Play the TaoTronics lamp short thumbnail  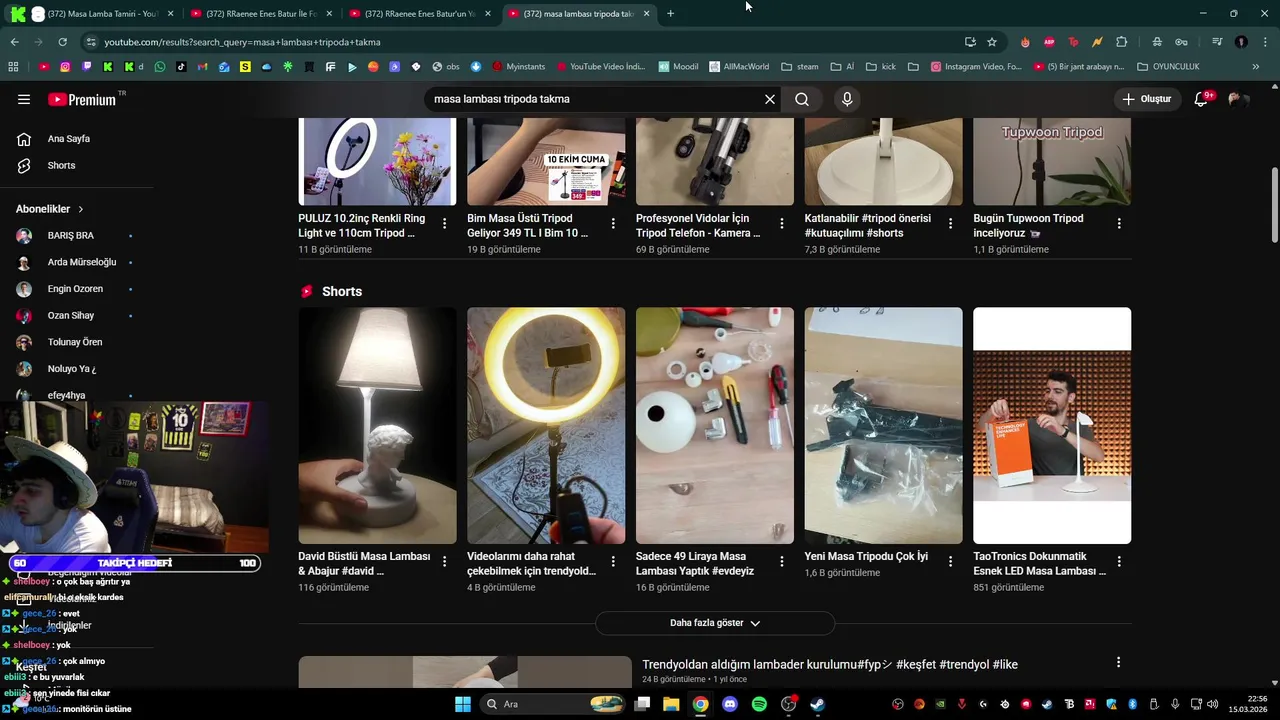point(1052,425)
